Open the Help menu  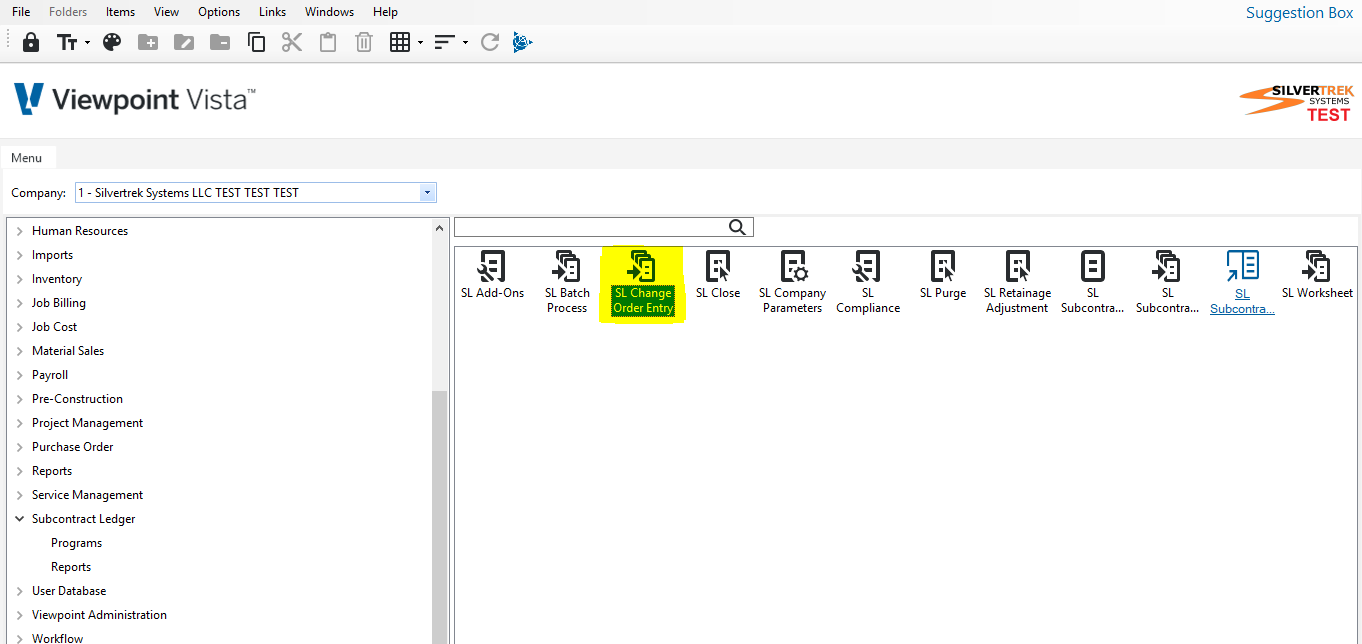385,12
